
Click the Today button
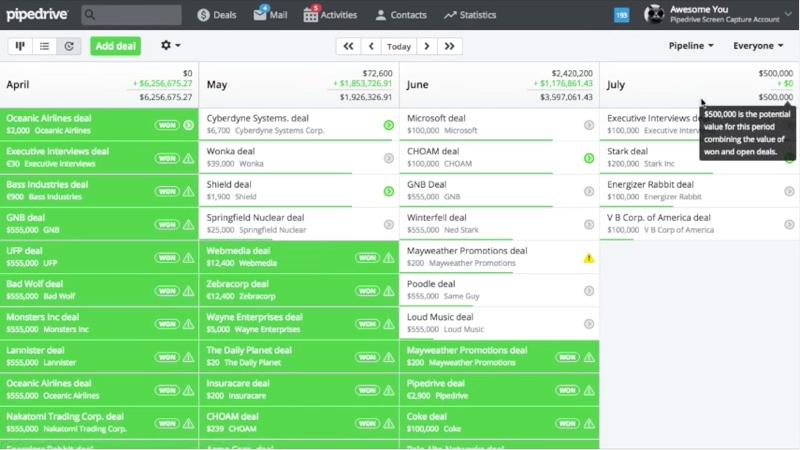tap(399, 46)
